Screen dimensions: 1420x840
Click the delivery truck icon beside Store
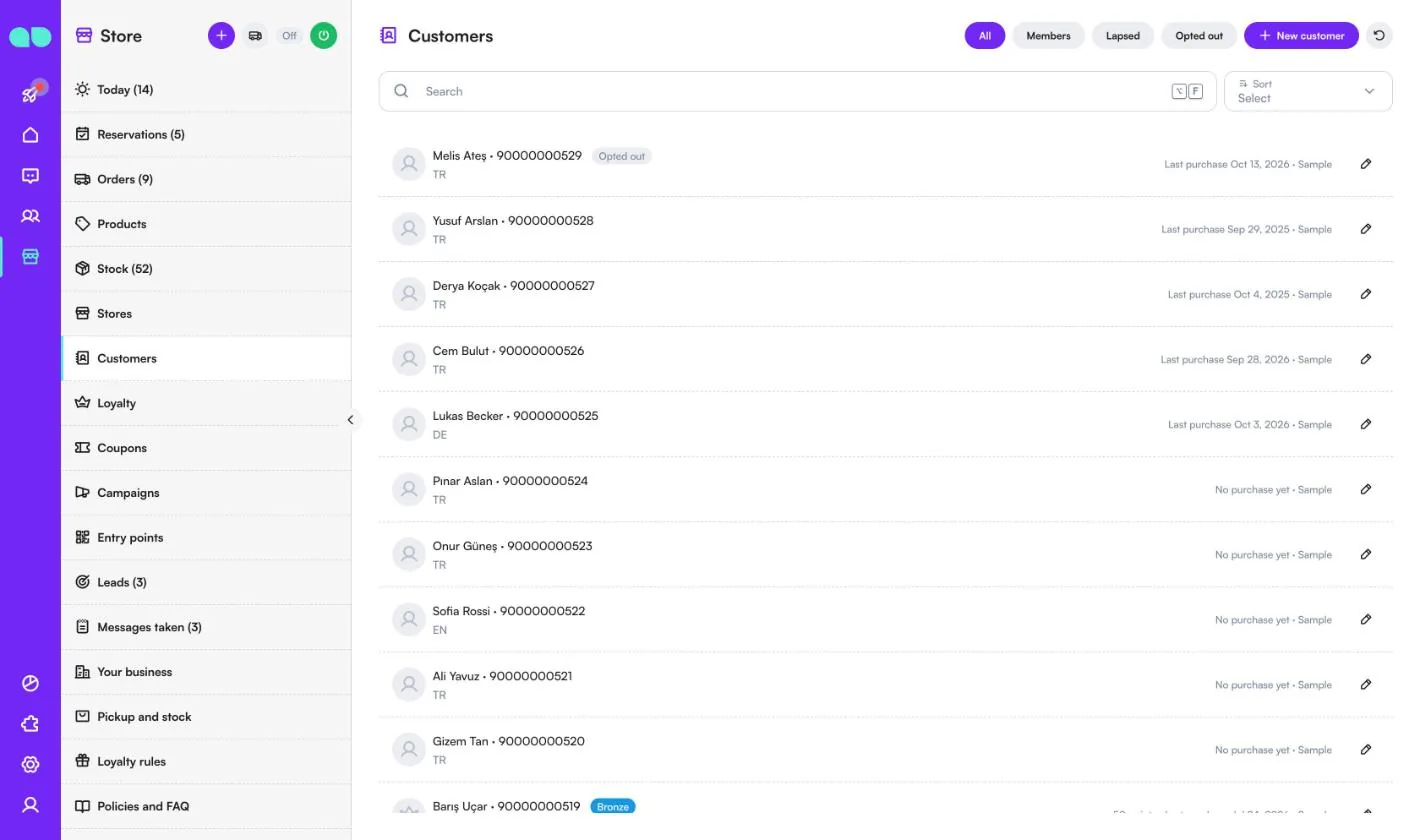(255, 36)
